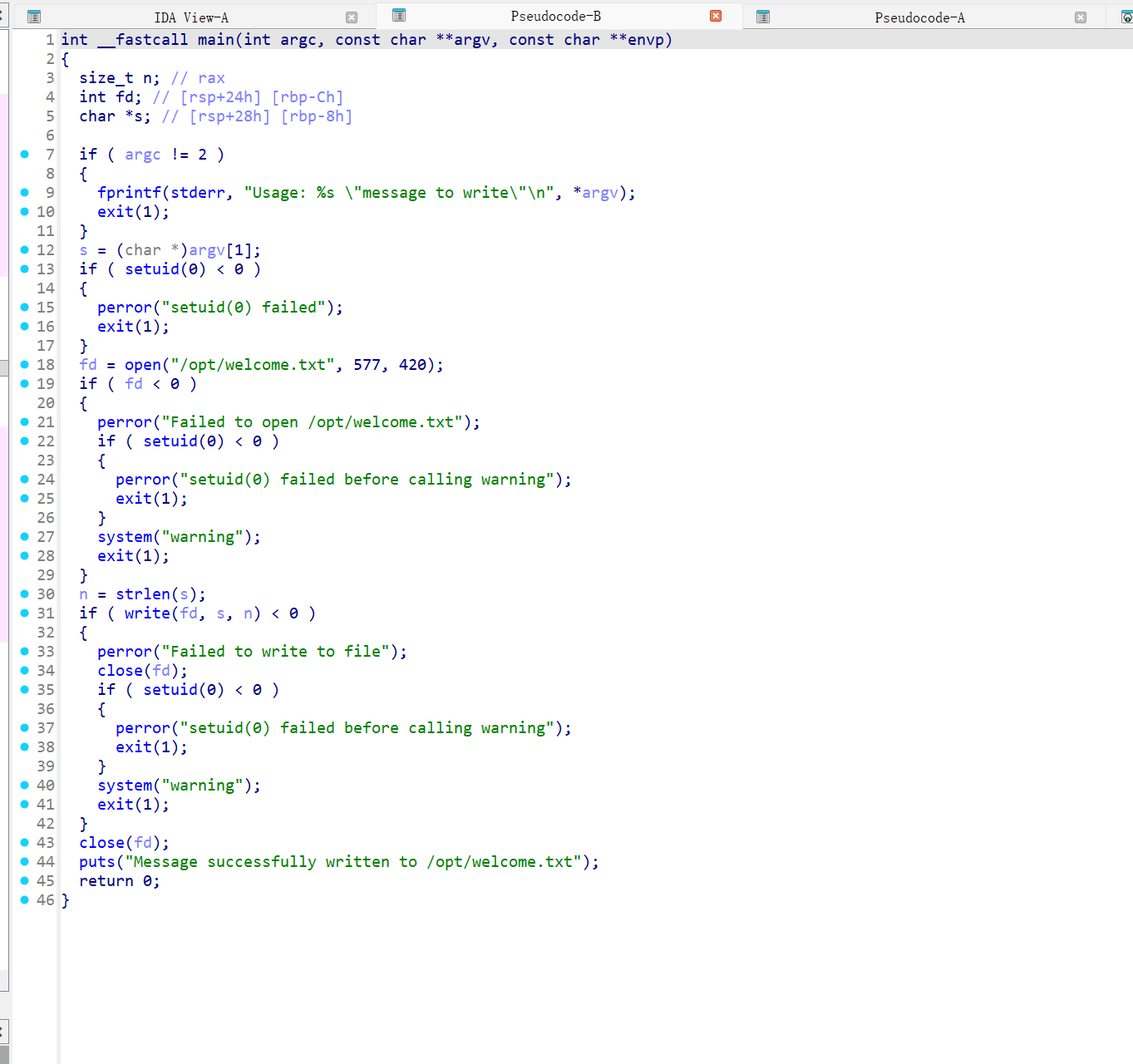Select the open function call on line 18
This screenshot has width=1133, height=1064.
pyautogui.click(x=142, y=365)
